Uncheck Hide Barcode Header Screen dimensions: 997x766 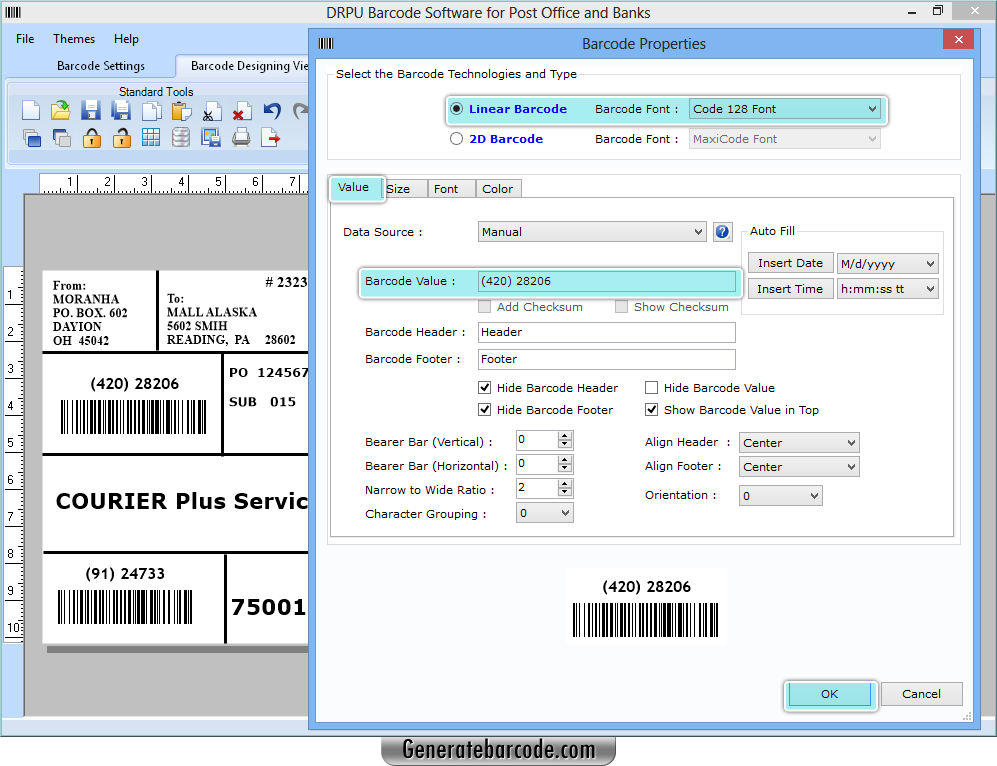[484, 387]
